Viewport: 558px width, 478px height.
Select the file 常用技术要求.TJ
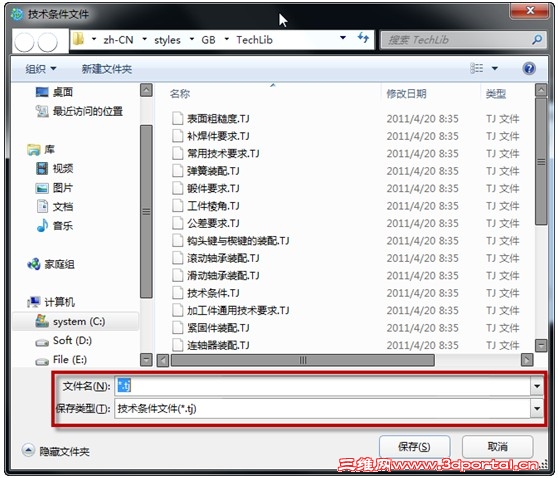tap(216, 153)
